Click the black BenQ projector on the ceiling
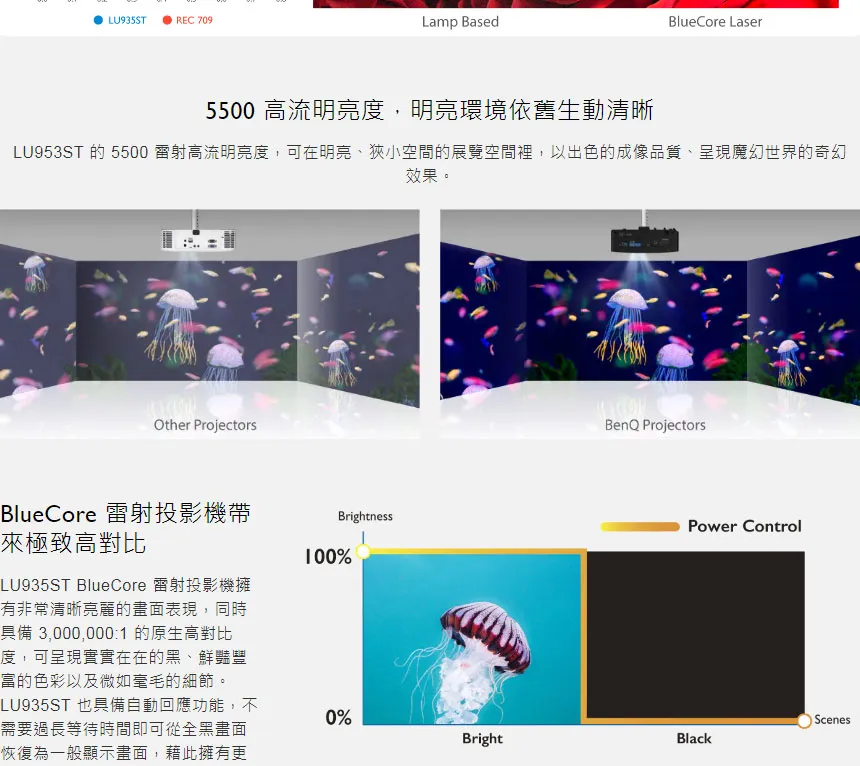This screenshot has width=860, height=766. point(644,239)
